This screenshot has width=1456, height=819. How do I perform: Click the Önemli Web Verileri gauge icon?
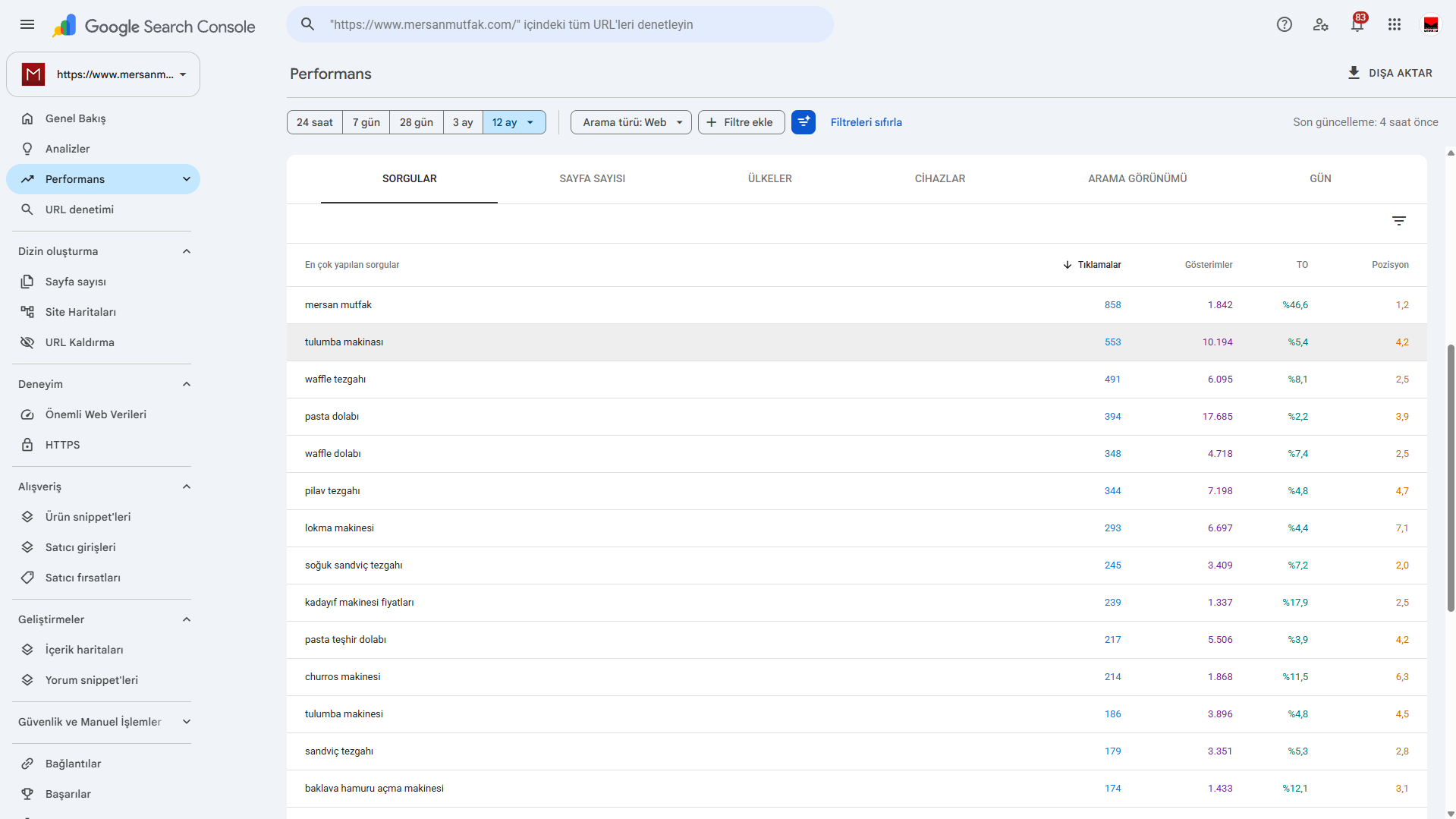click(27, 414)
